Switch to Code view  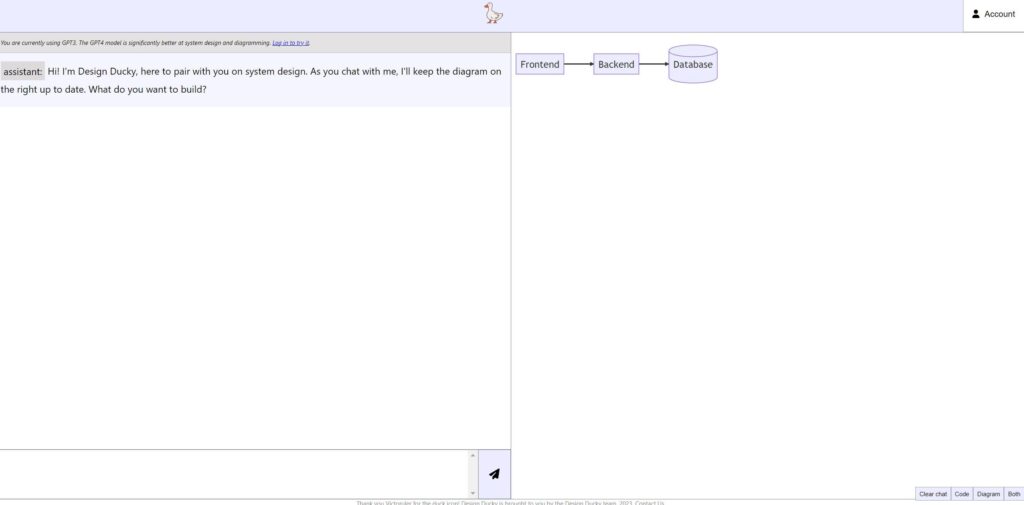pos(961,494)
